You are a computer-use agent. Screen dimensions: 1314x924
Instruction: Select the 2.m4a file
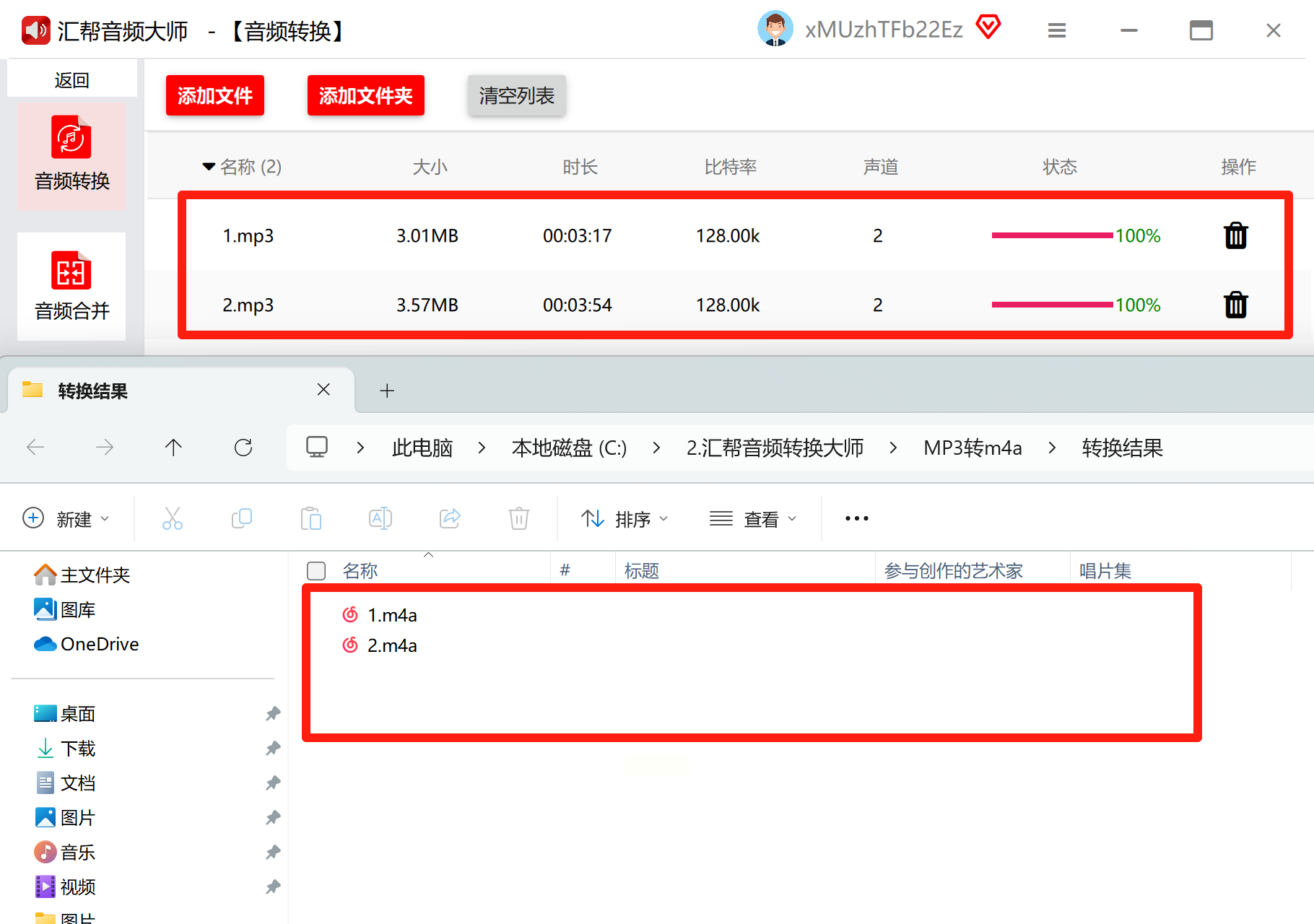pos(380,645)
